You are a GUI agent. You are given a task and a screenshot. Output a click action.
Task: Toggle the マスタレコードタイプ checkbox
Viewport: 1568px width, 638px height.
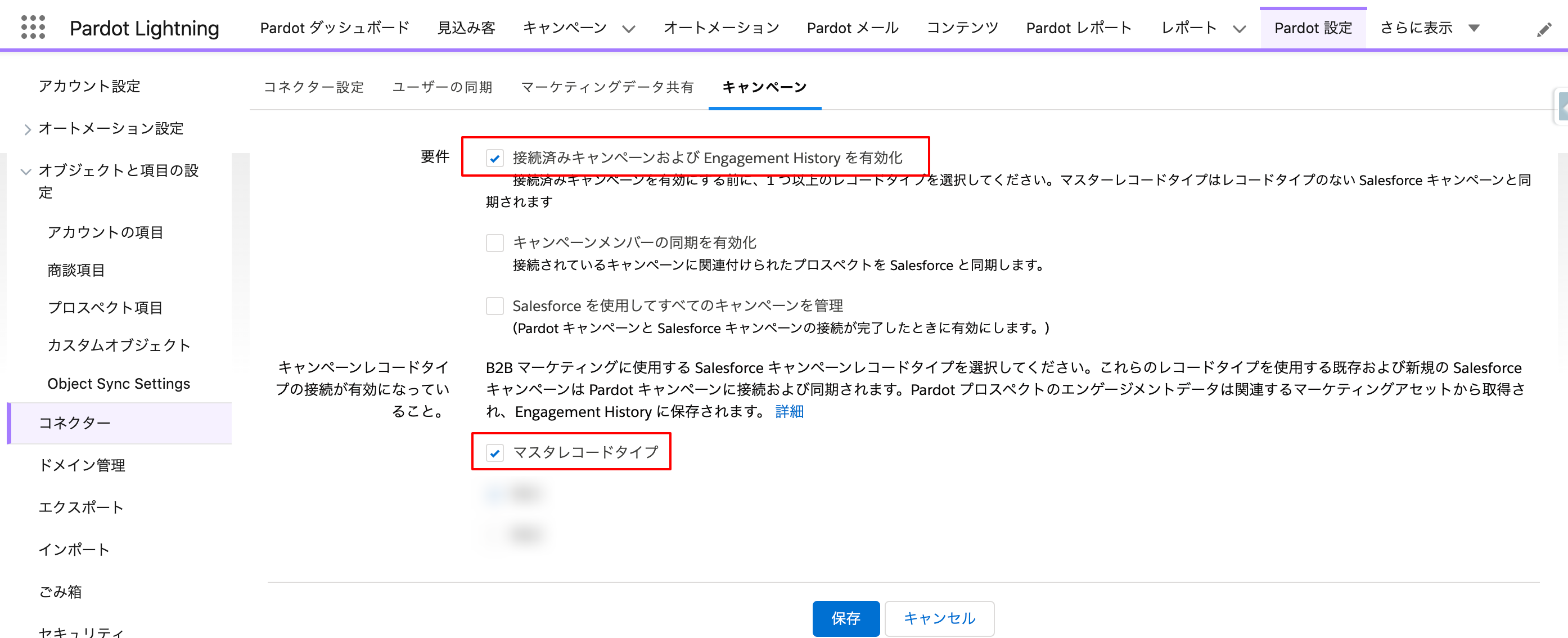(494, 452)
